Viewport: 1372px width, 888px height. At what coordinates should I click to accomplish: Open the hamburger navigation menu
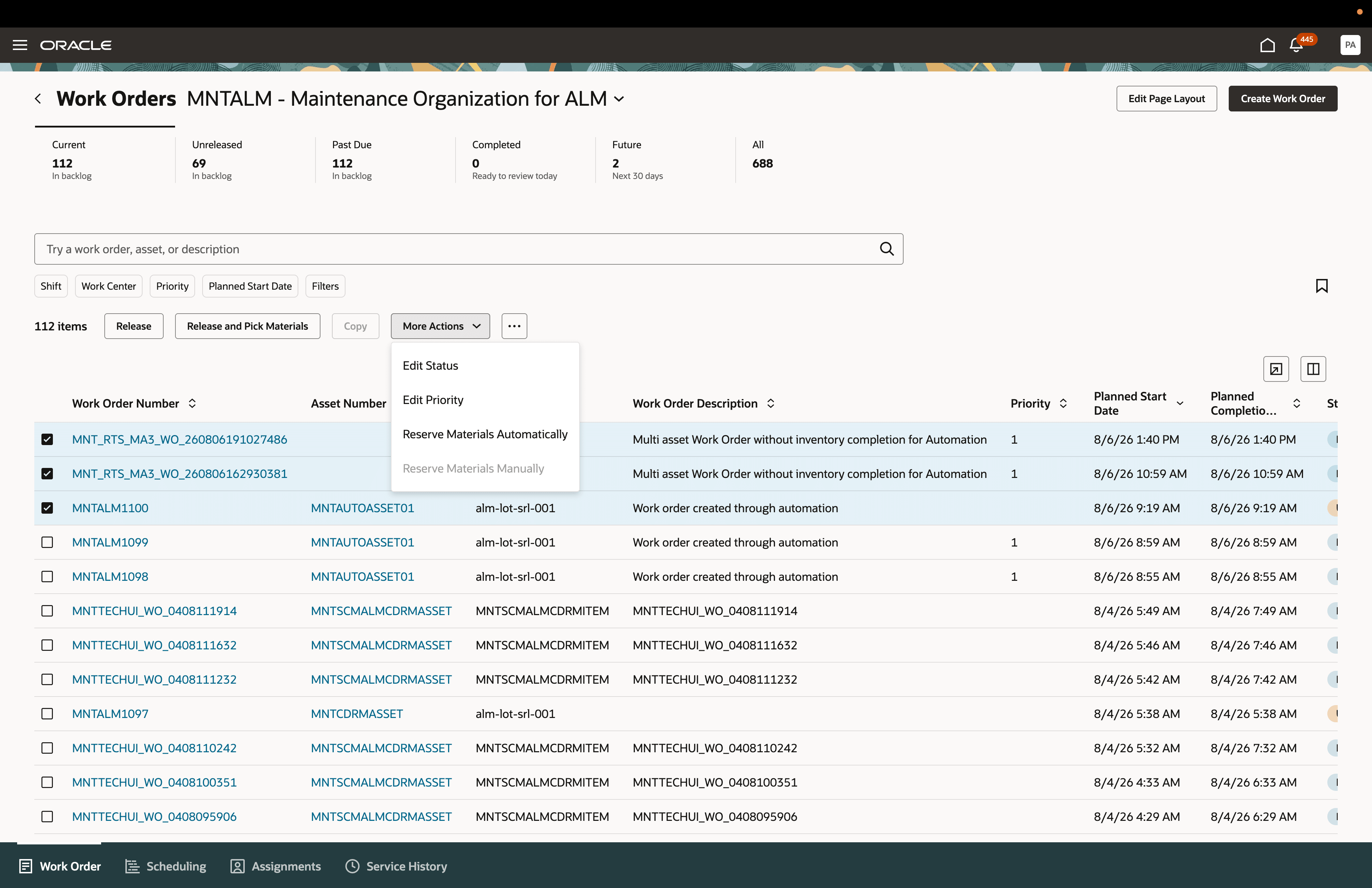click(x=20, y=45)
